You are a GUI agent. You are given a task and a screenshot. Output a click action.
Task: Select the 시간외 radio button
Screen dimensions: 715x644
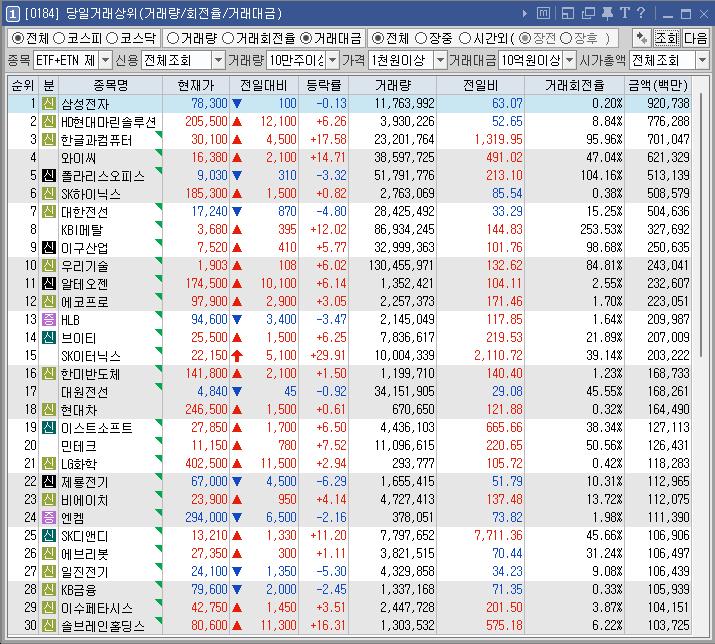click(x=465, y=38)
